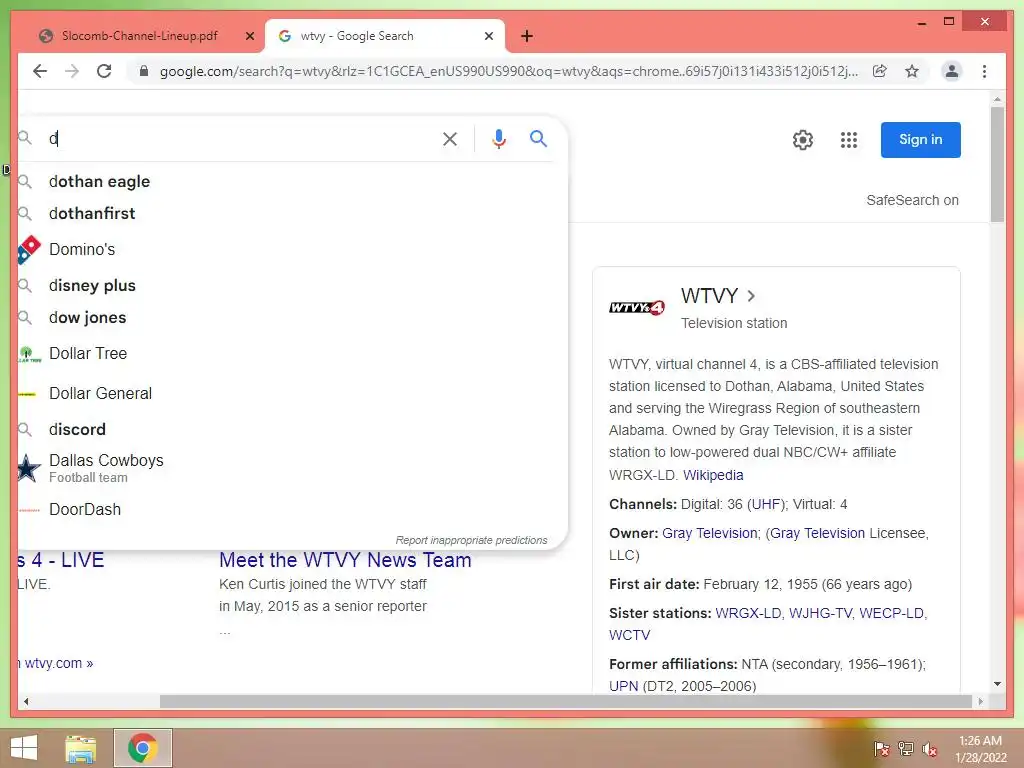Click the muted volume tray icon

click(x=929, y=749)
